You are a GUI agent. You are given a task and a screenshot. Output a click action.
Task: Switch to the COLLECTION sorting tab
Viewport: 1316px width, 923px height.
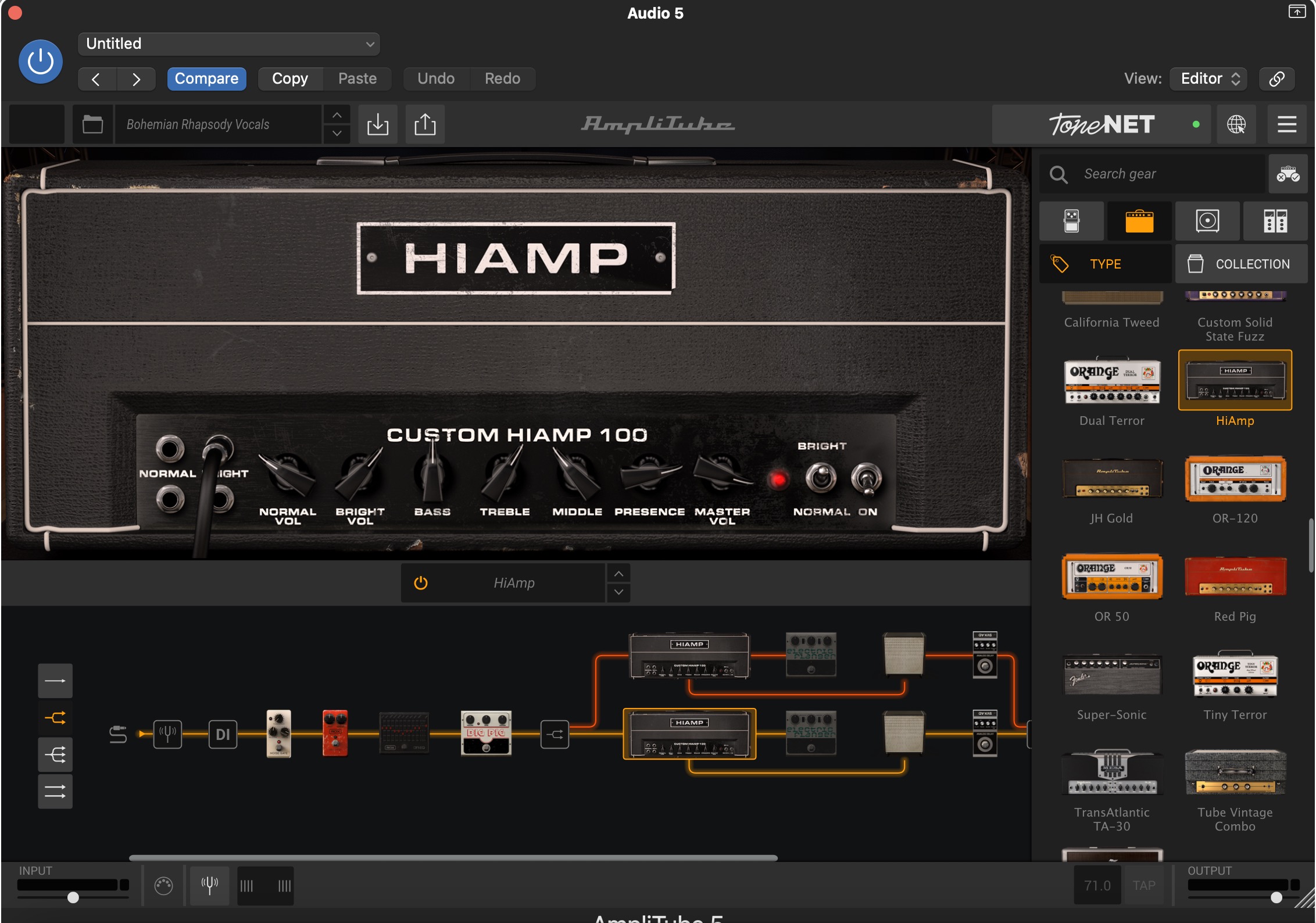point(1242,264)
